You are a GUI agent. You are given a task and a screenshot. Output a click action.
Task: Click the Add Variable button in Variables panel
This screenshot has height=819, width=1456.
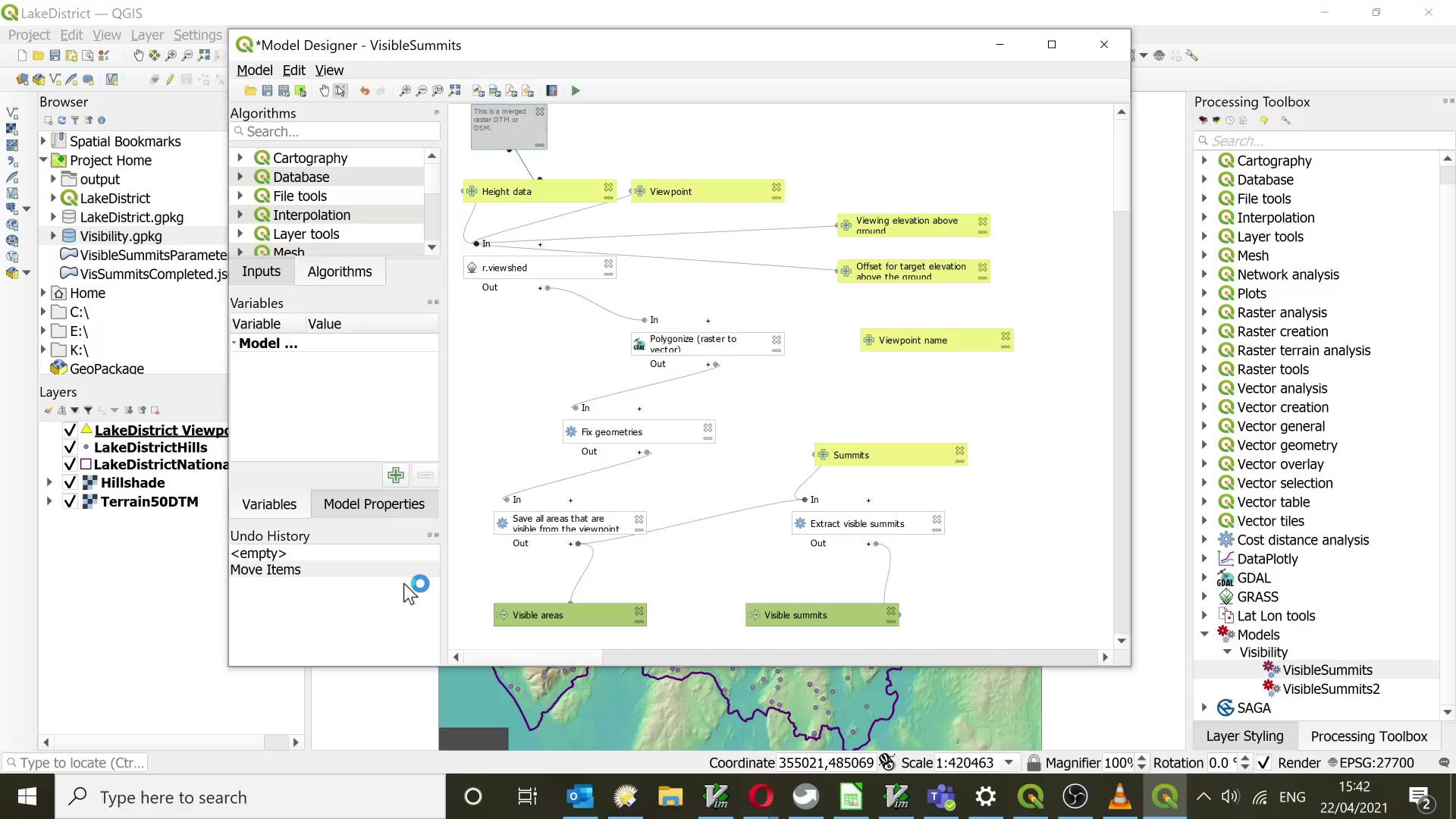396,475
